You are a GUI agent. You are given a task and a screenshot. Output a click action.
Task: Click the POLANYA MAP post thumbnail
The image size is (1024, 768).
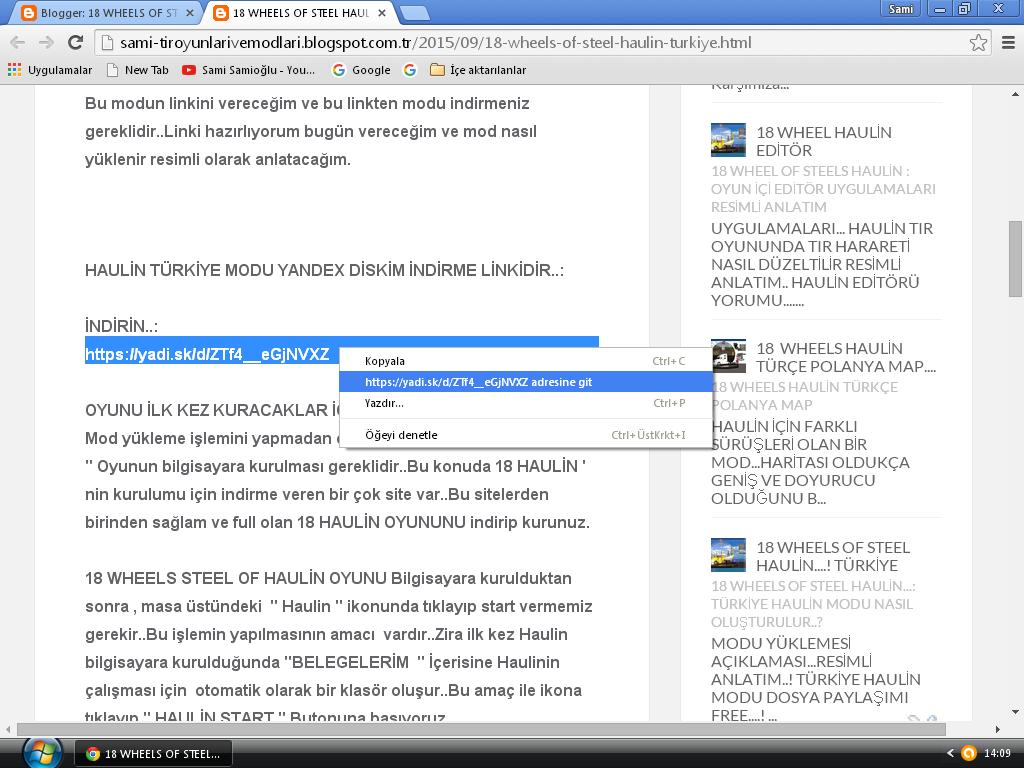[x=728, y=356]
